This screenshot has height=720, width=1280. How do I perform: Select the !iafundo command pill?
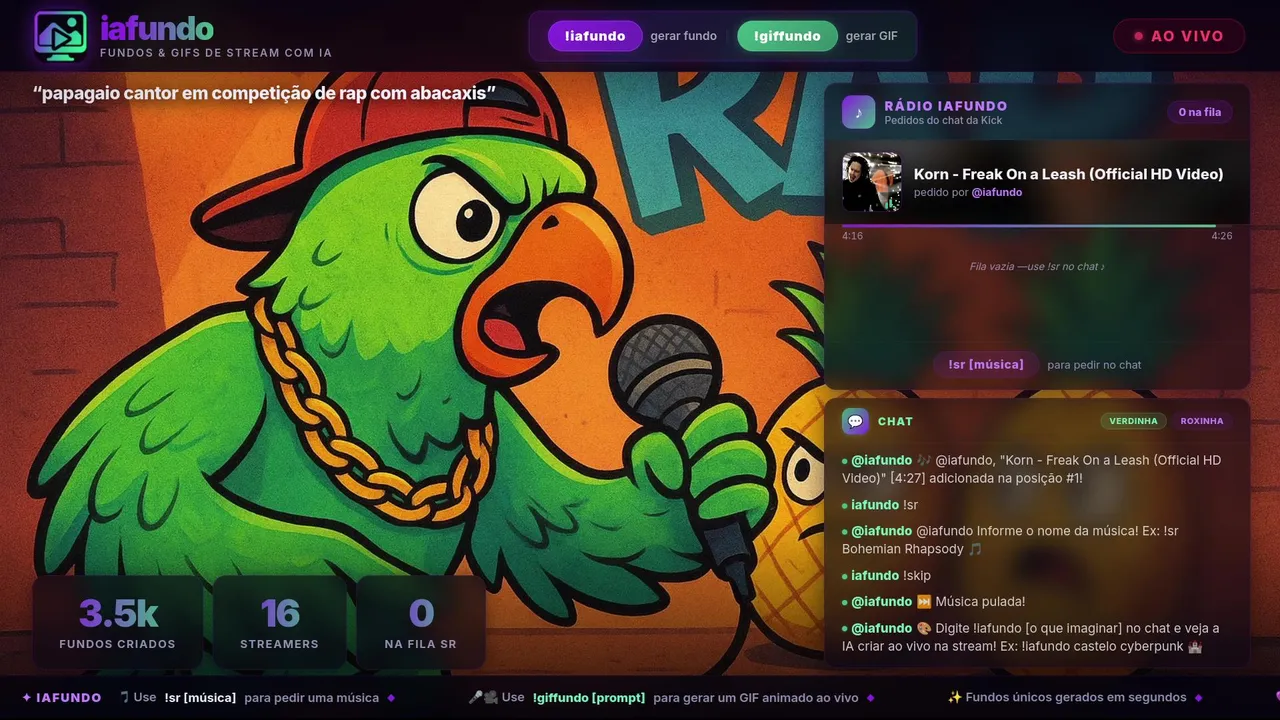click(595, 36)
